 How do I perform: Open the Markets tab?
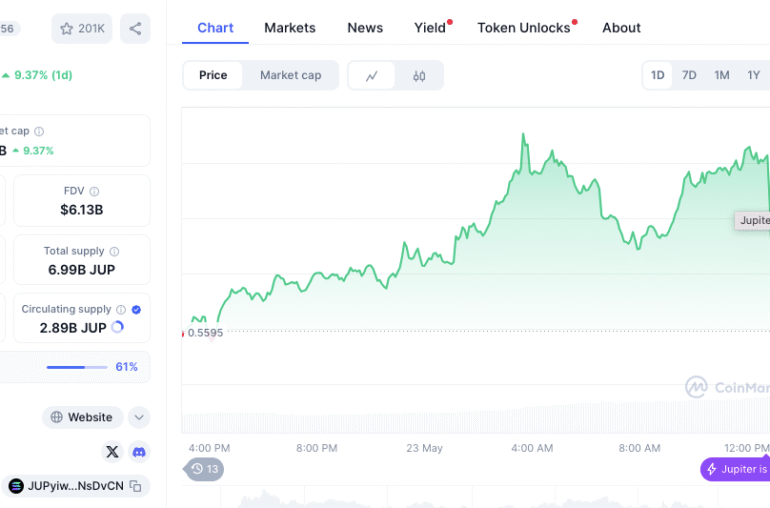point(290,28)
